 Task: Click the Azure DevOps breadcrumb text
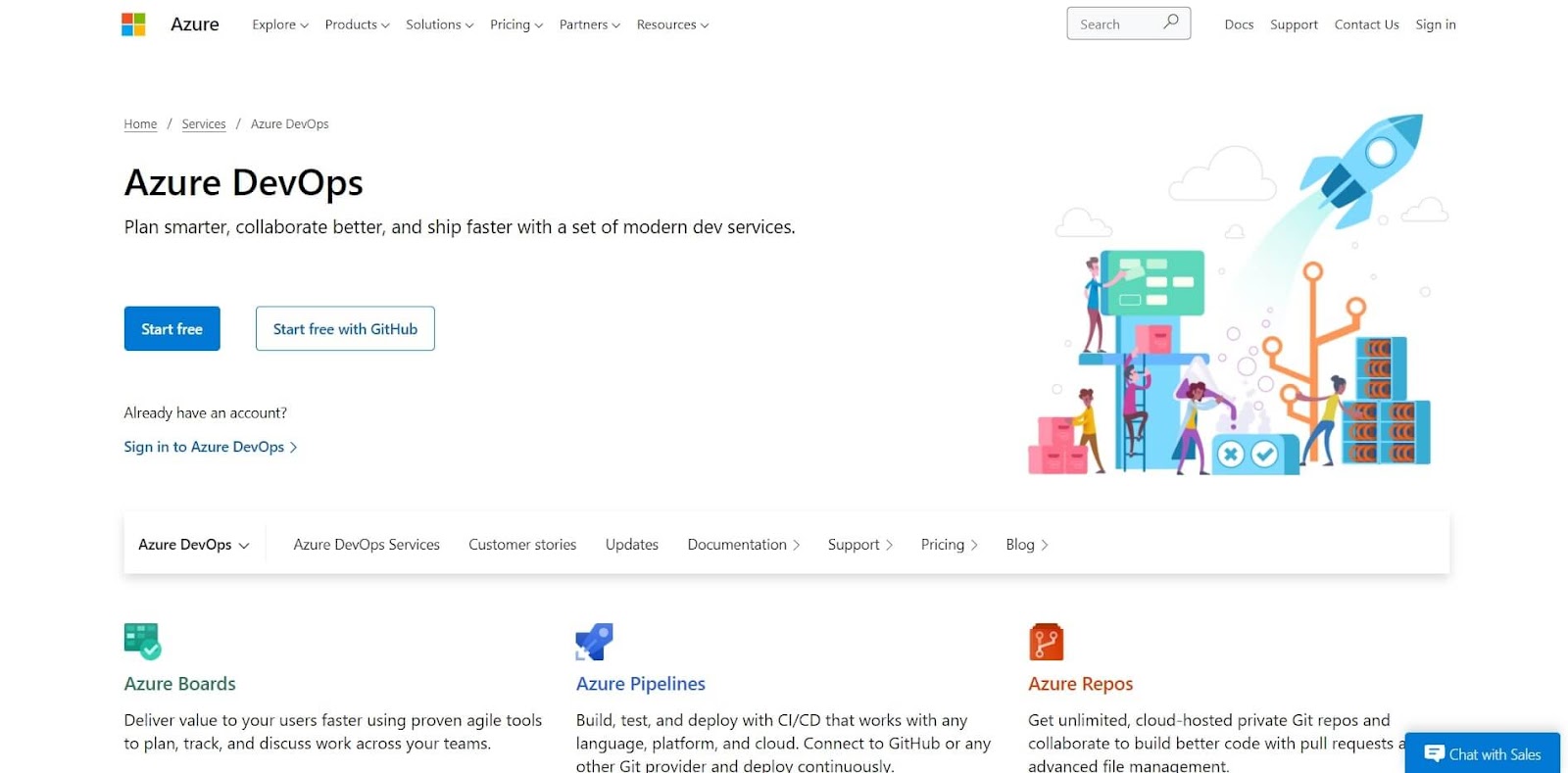click(x=290, y=124)
